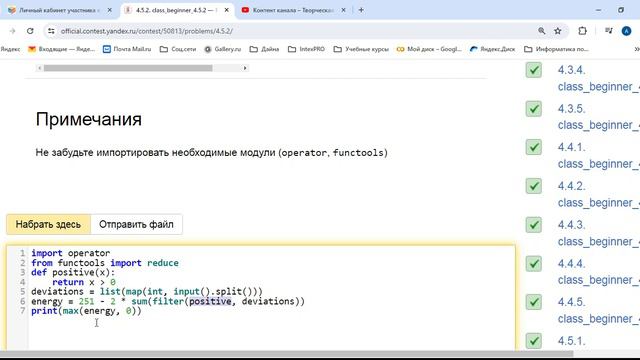Reload the page with the refresh icon
Screen dimensions: 640x360
(30, 31)
